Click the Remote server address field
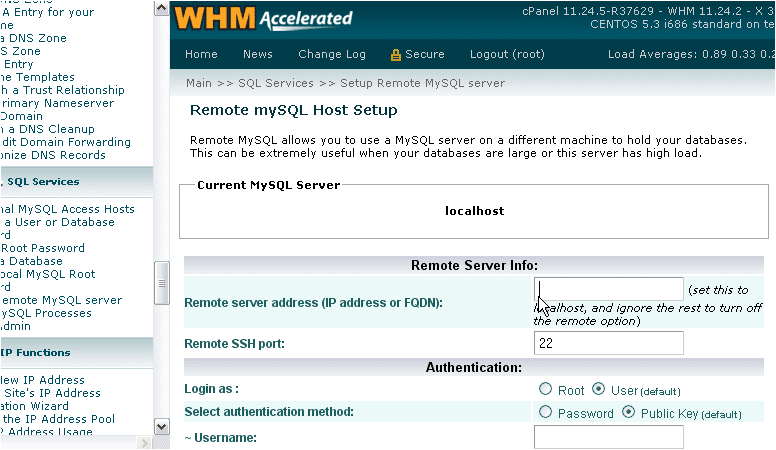Image resolution: width=776 pixels, height=450 pixels. [x=608, y=289]
